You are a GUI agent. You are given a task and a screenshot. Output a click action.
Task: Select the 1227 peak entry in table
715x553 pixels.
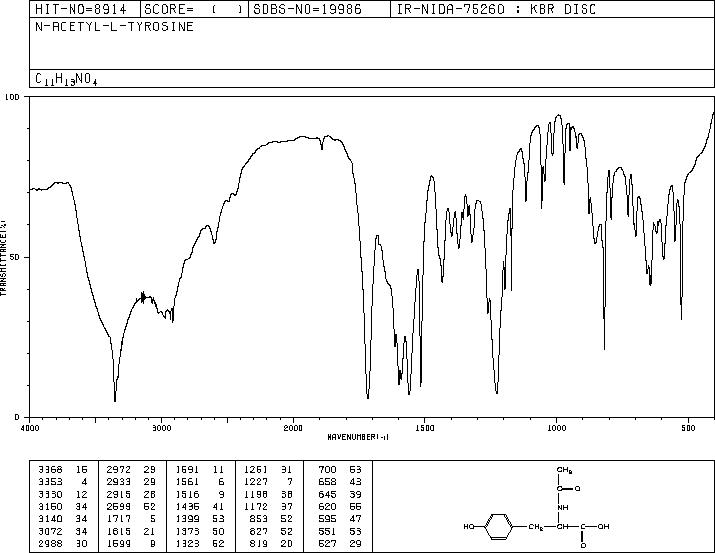click(268, 482)
